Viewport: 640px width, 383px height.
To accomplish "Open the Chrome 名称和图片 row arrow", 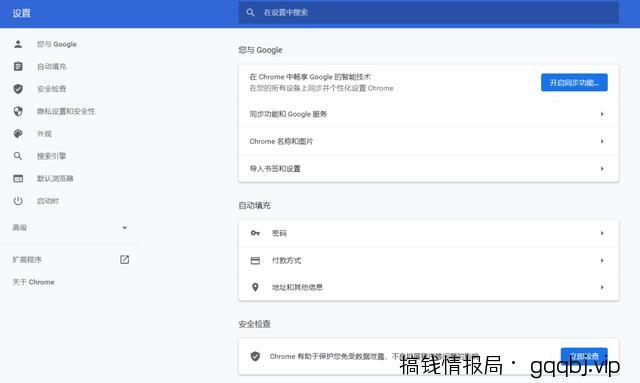I will coord(602,141).
